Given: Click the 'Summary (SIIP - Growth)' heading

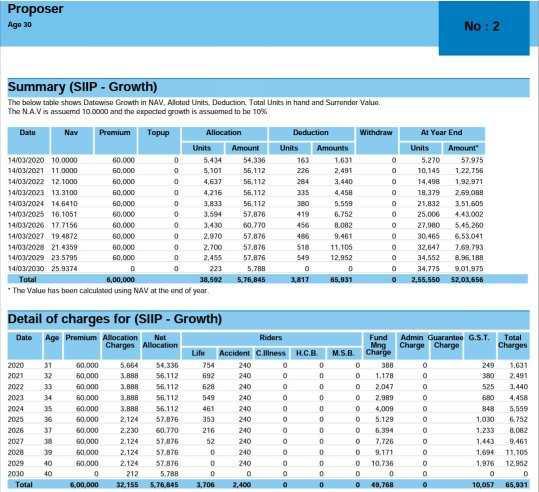Looking at the screenshot, I should point(82,87).
